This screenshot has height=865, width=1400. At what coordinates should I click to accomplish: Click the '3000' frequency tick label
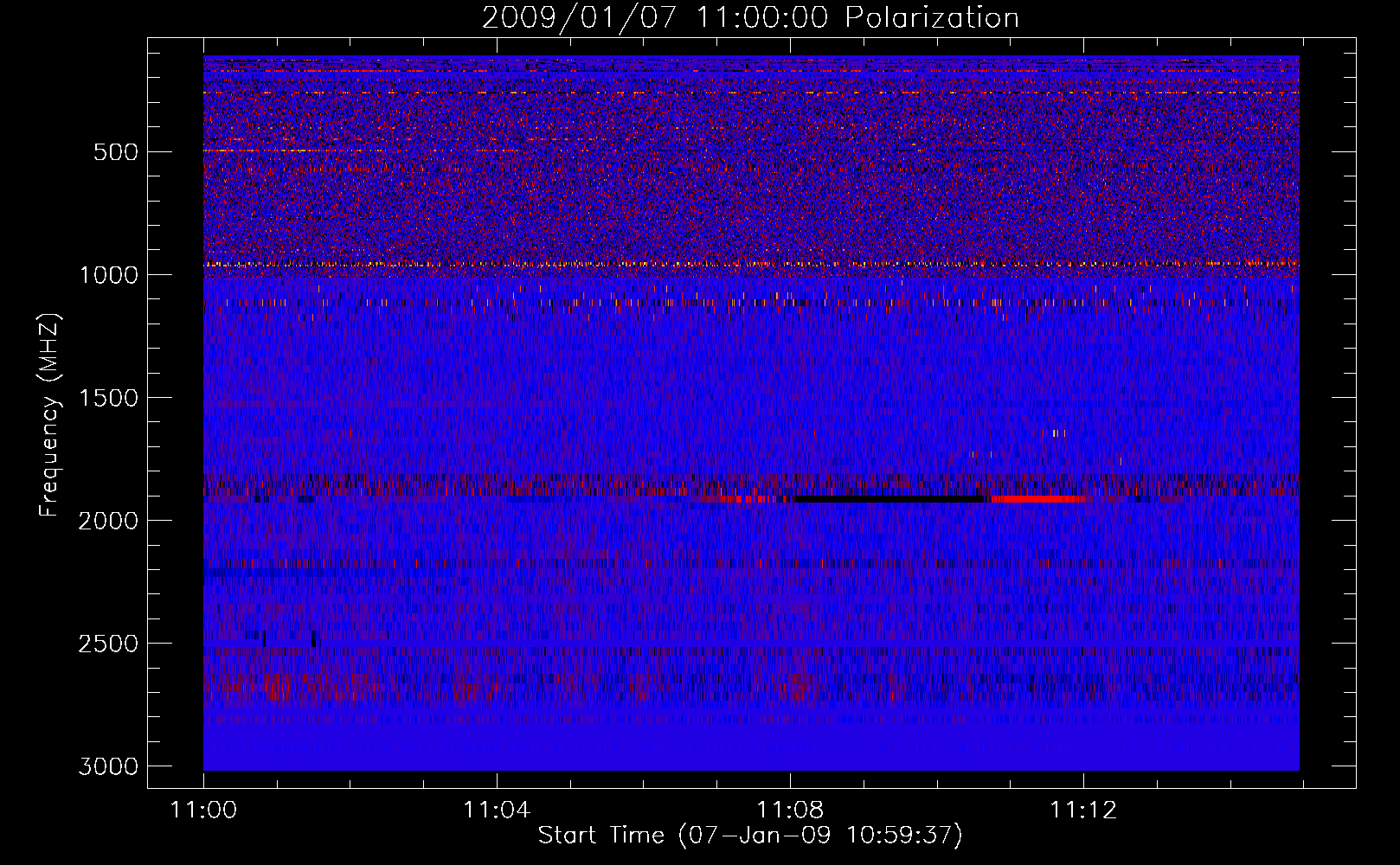108,766
